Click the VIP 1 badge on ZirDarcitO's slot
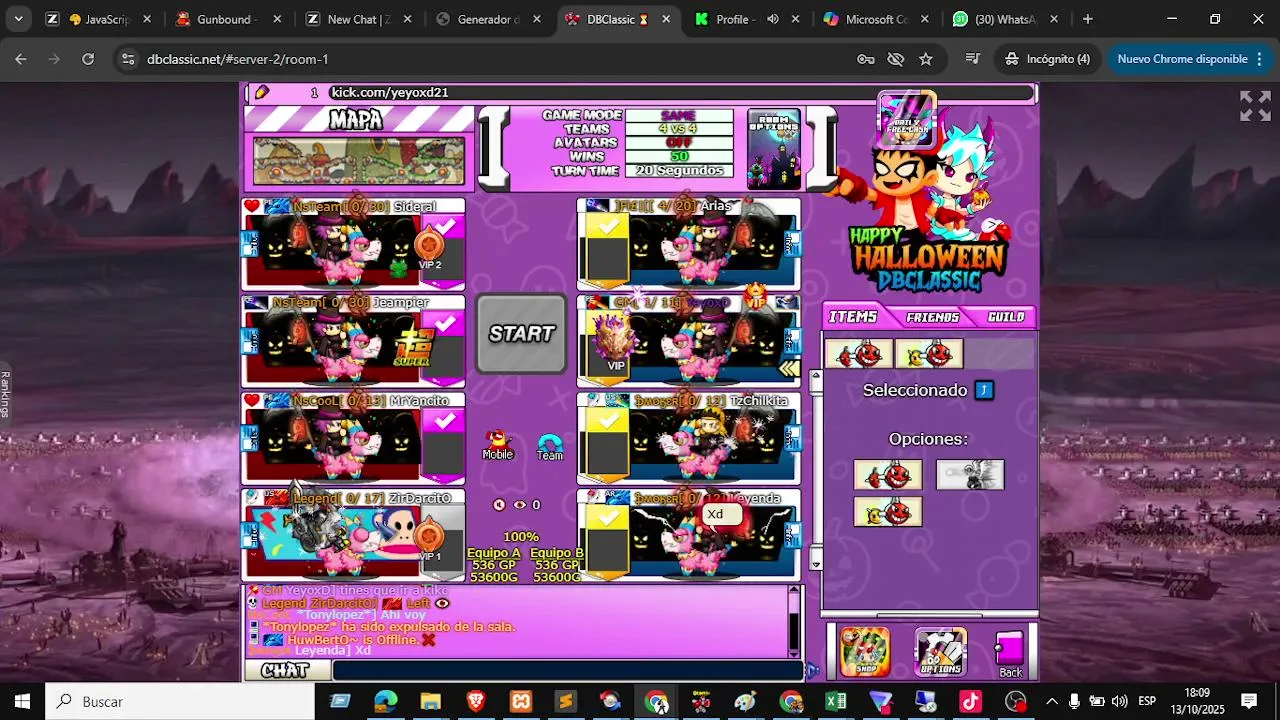The width and height of the screenshot is (1280, 720). (x=429, y=540)
